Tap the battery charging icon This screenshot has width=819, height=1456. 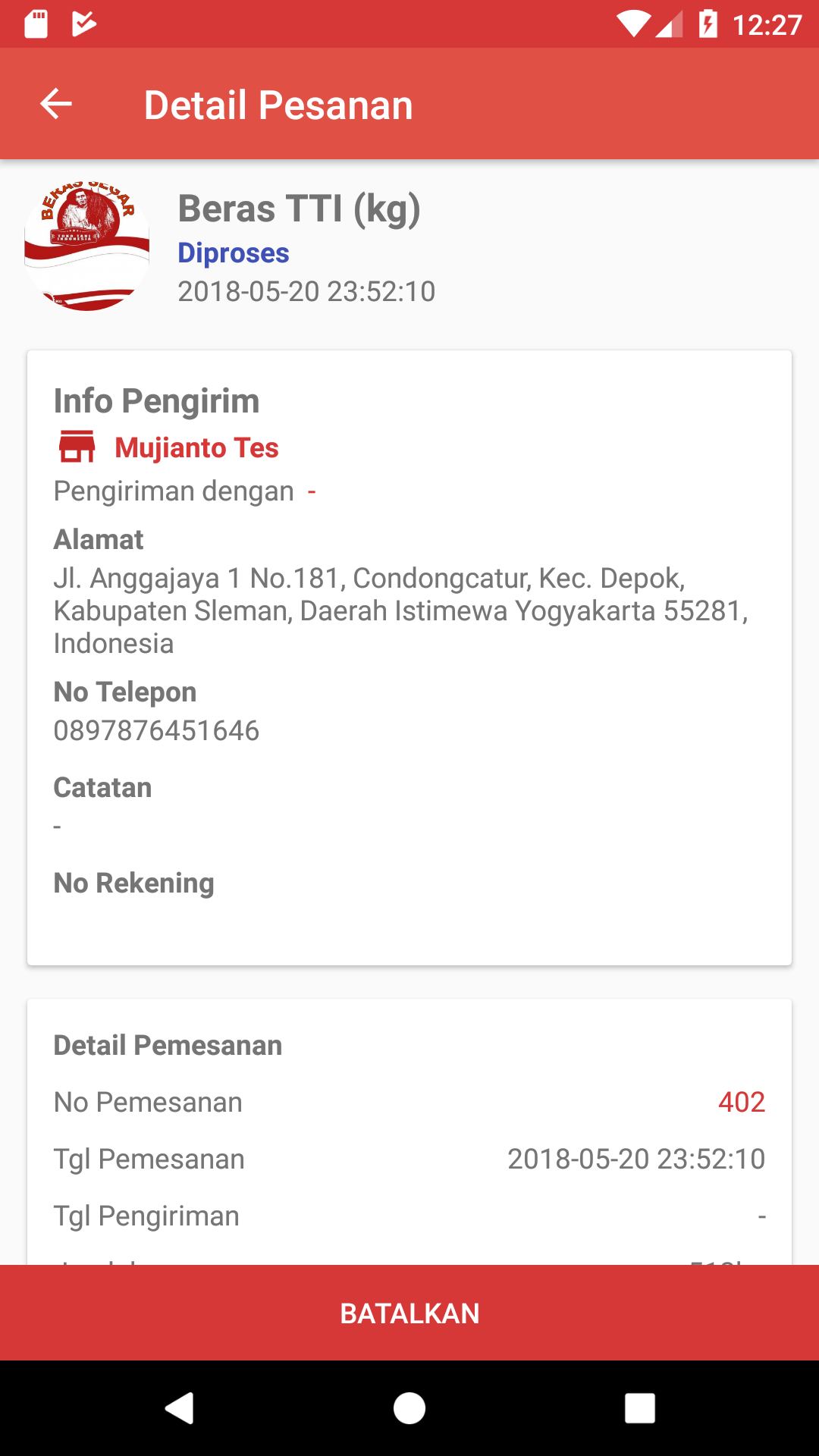tap(708, 24)
